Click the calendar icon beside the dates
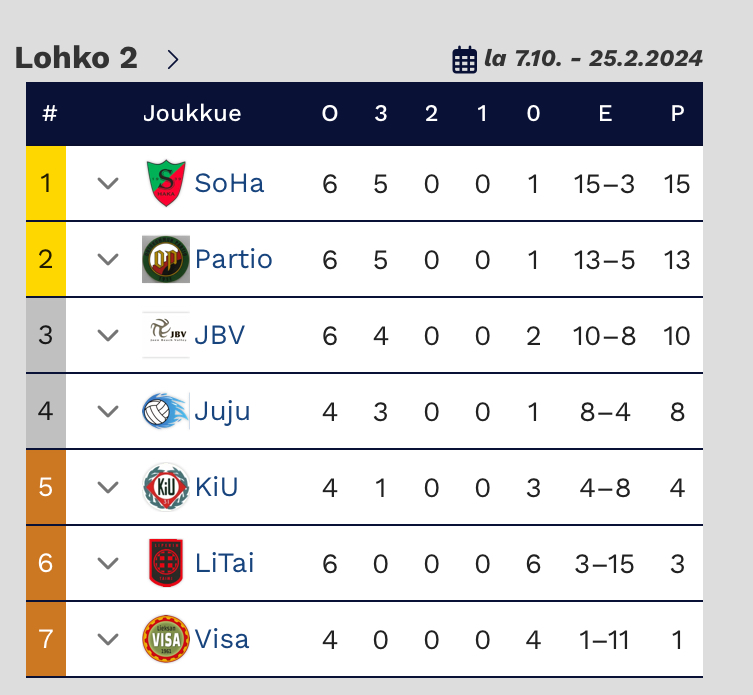Image resolution: width=753 pixels, height=695 pixels. [x=464, y=60]
